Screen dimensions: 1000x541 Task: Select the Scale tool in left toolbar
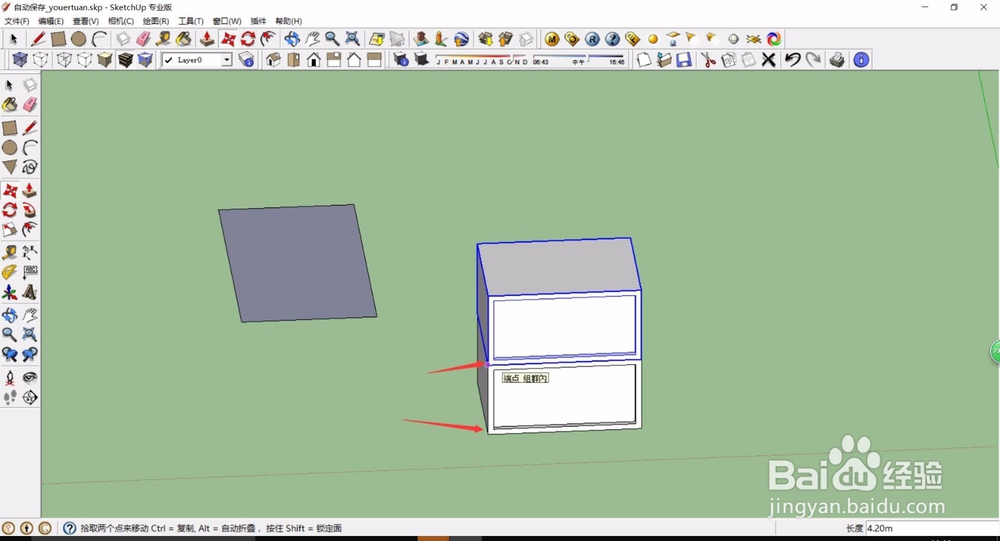(10, 230)
